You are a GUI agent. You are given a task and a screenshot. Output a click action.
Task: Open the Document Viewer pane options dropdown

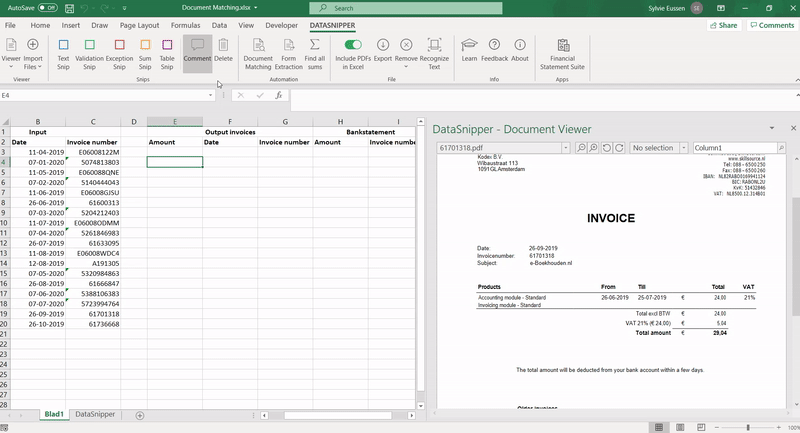pyautogui.click(x=772, y=128)
